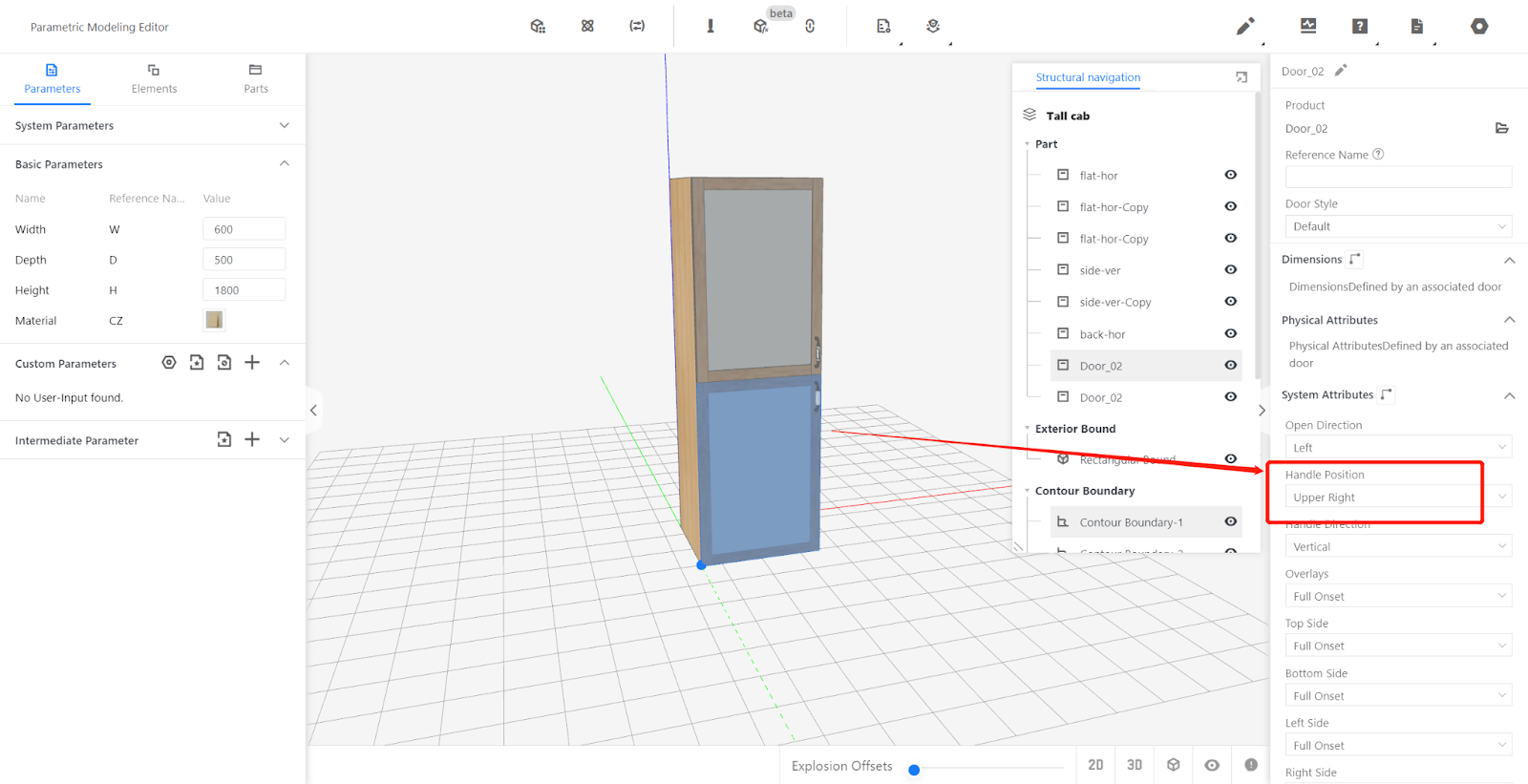Hide the back-hor part
Image resolution: width=1528 pixels, height=784 pixels.
coord(1231,334)
